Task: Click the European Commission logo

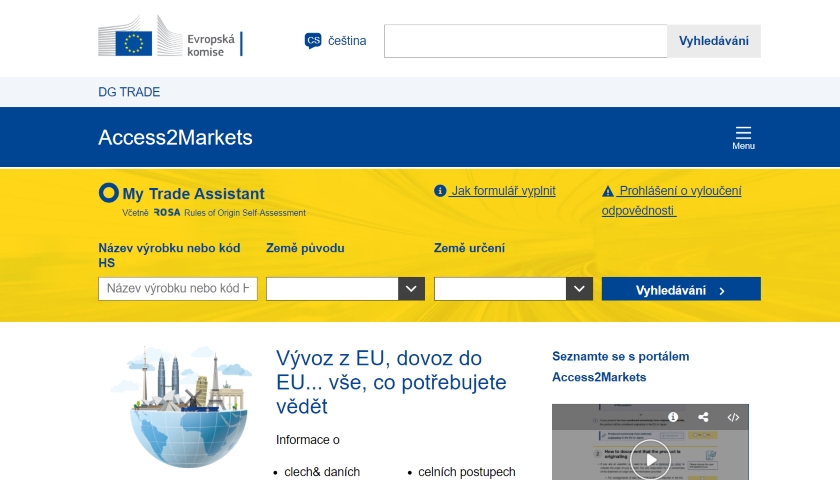Action: click(x=170, y=36)
